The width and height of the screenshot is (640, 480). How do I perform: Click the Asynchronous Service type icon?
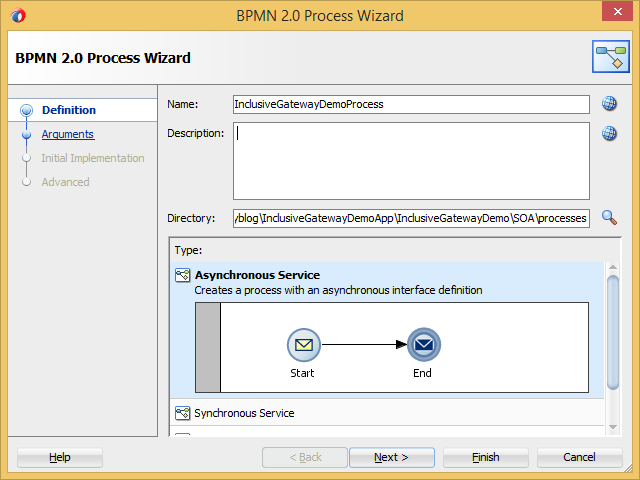click(x=182, y=275)
